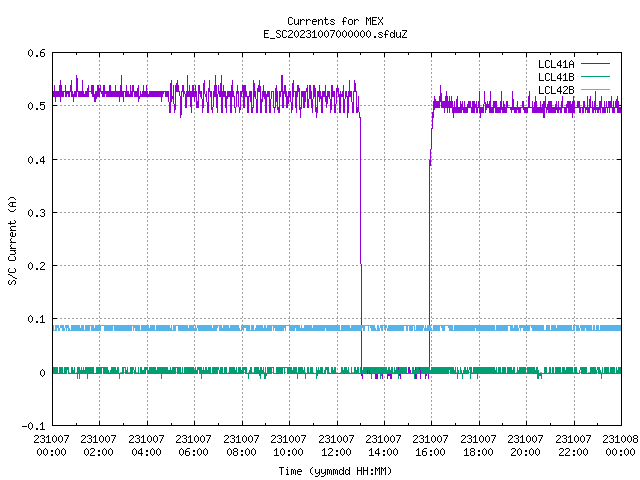Click the 231007 14:00 x-axis label

[383, 445]
